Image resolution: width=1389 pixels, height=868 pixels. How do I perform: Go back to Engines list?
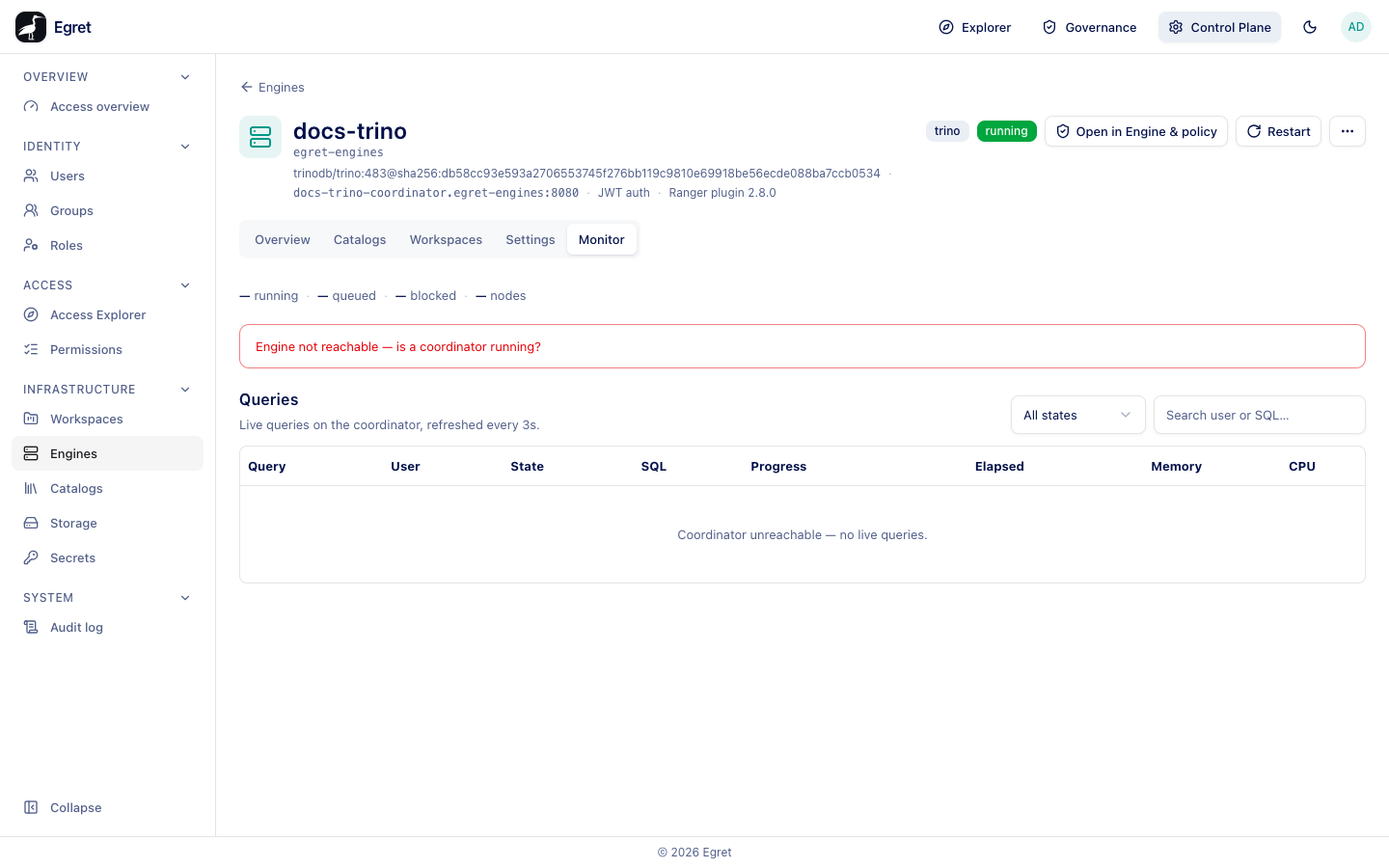(x=272, y=87)
